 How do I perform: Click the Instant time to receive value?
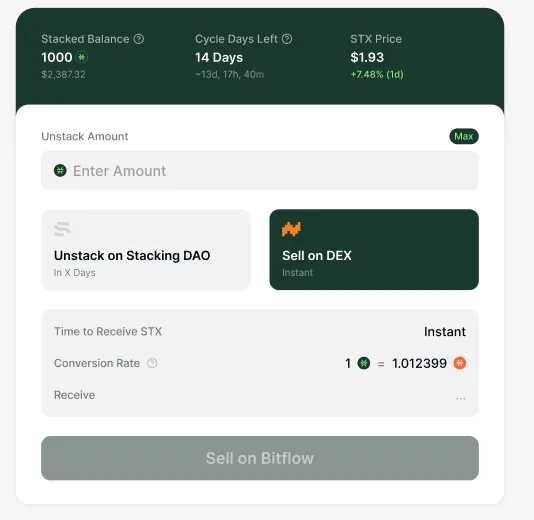pyautogui.click(x=445, y=332)
